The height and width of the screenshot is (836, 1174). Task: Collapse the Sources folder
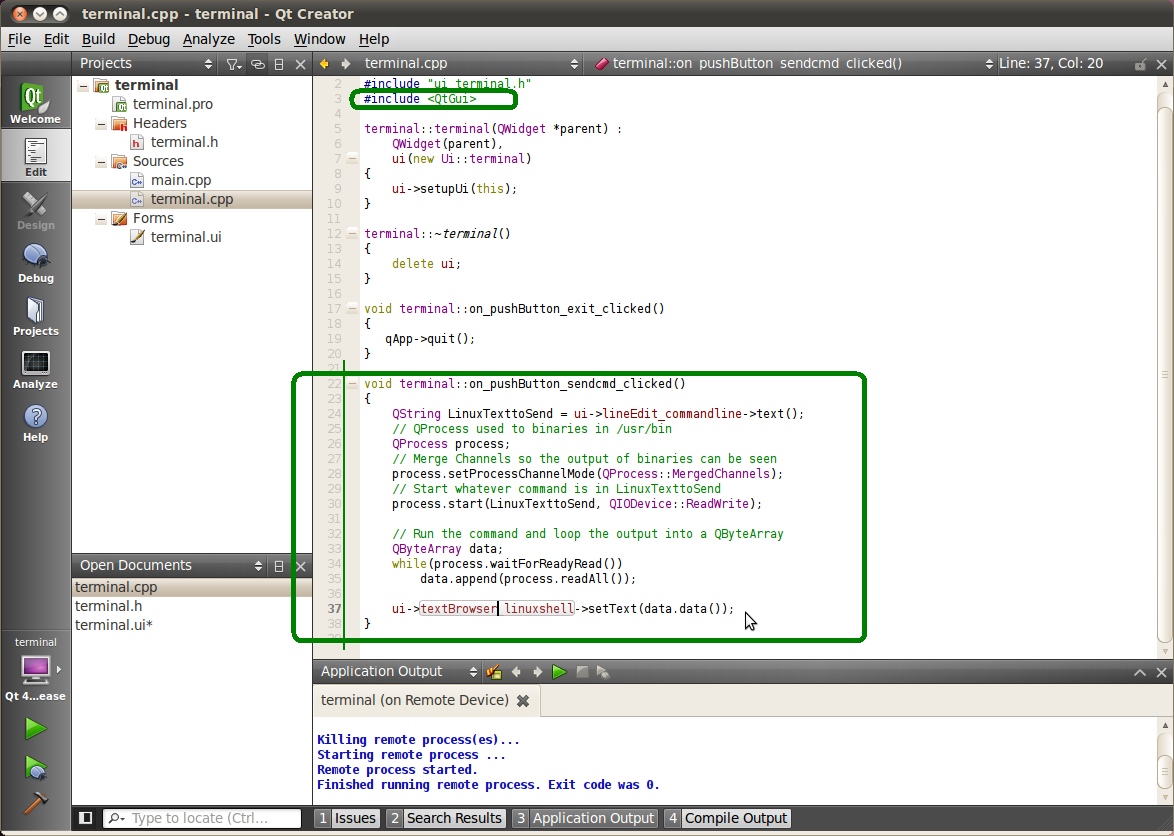point(101,162)
